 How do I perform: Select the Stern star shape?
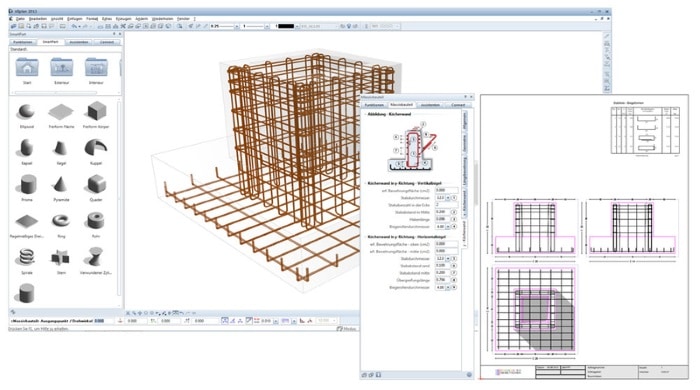[x=61, y=257]
